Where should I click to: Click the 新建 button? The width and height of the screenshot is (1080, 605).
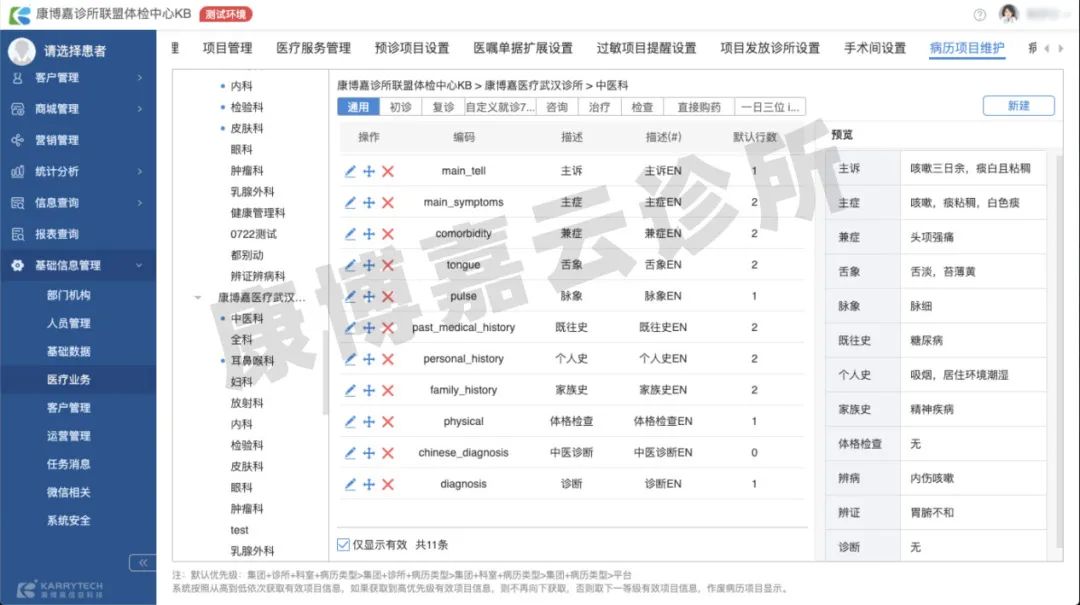click(x=1018, y=106)
